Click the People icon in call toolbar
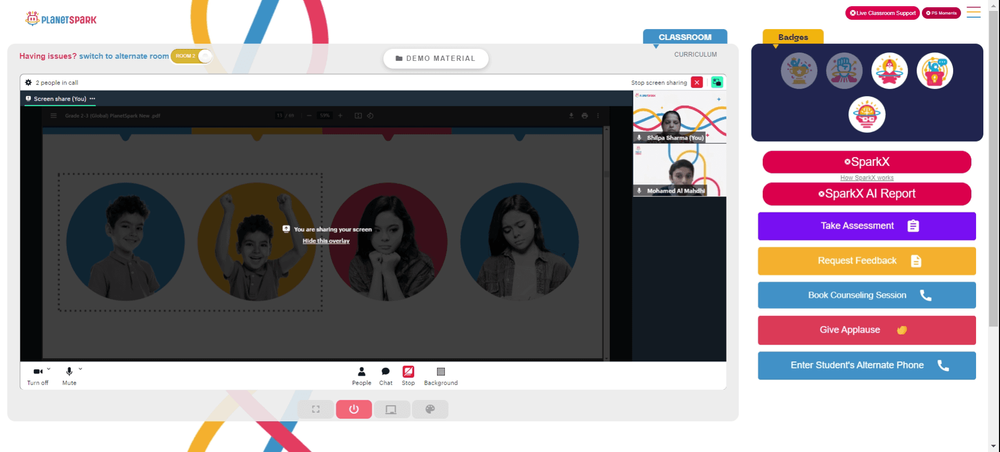1000x452 pixels. point(362,372)
